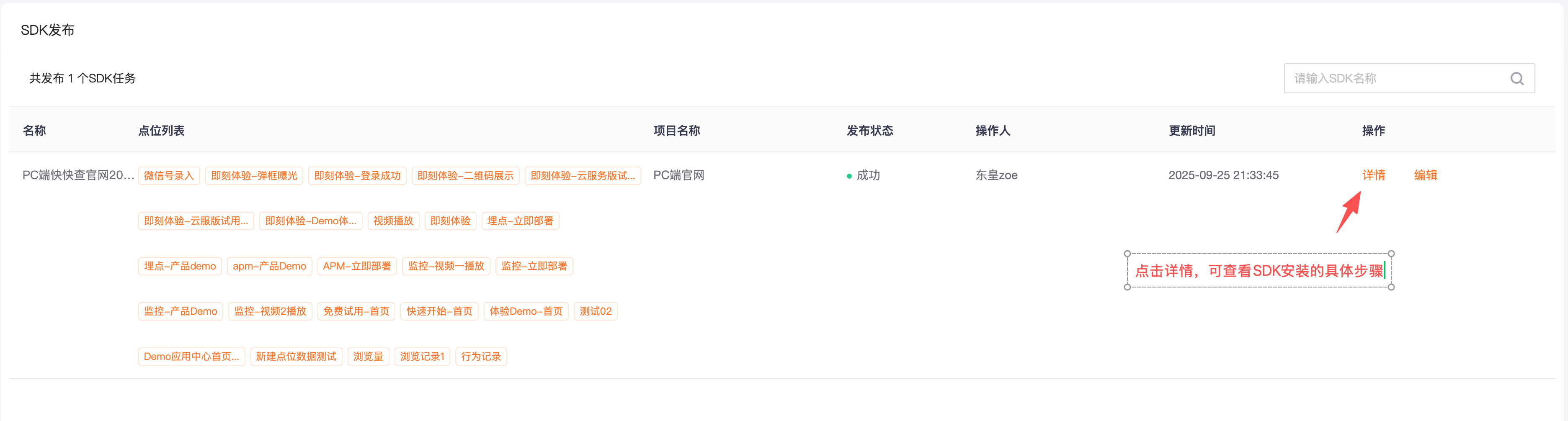Select the 行为记录 tag
Screen dimensions: 1568x421
481,357
